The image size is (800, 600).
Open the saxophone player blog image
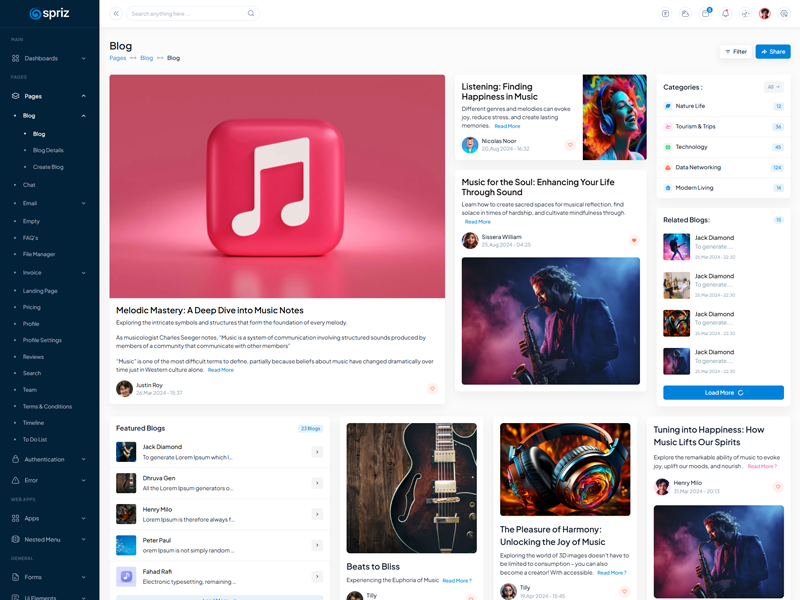pos(550,321)
